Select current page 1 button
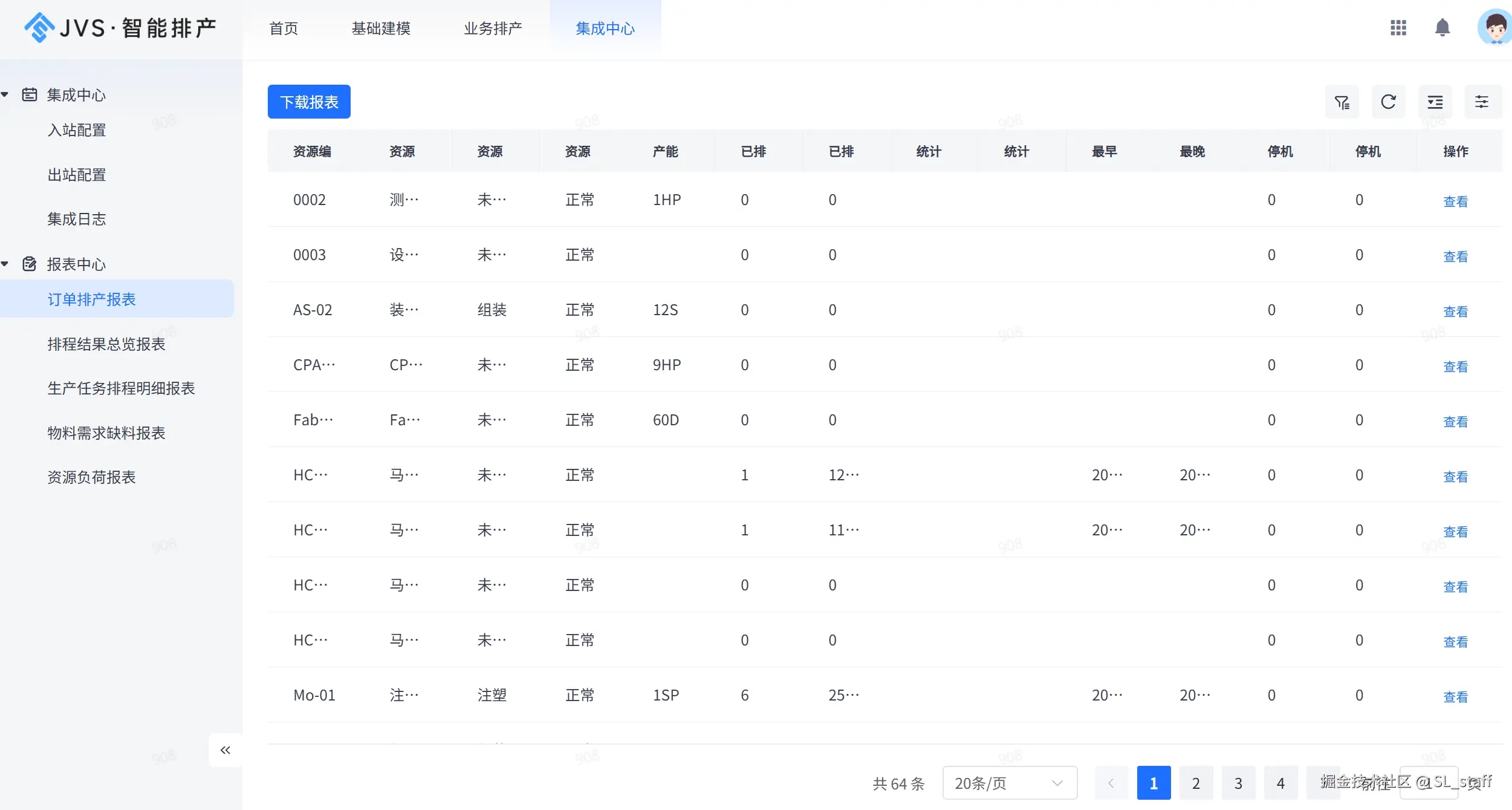The image size is (1512, 810). coord(1153,783)
